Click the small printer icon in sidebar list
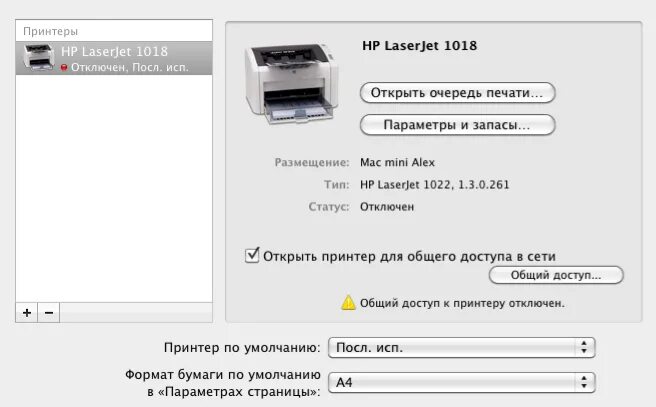This screenshot has height=407, width=656. point(38,58)
